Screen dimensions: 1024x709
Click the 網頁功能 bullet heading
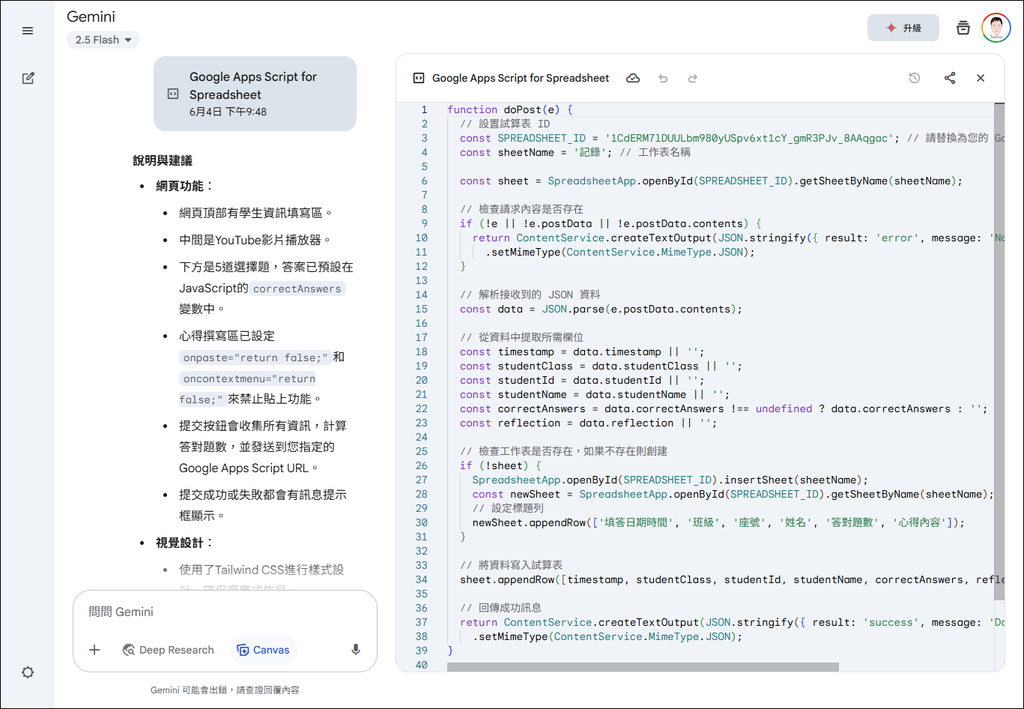185,186
